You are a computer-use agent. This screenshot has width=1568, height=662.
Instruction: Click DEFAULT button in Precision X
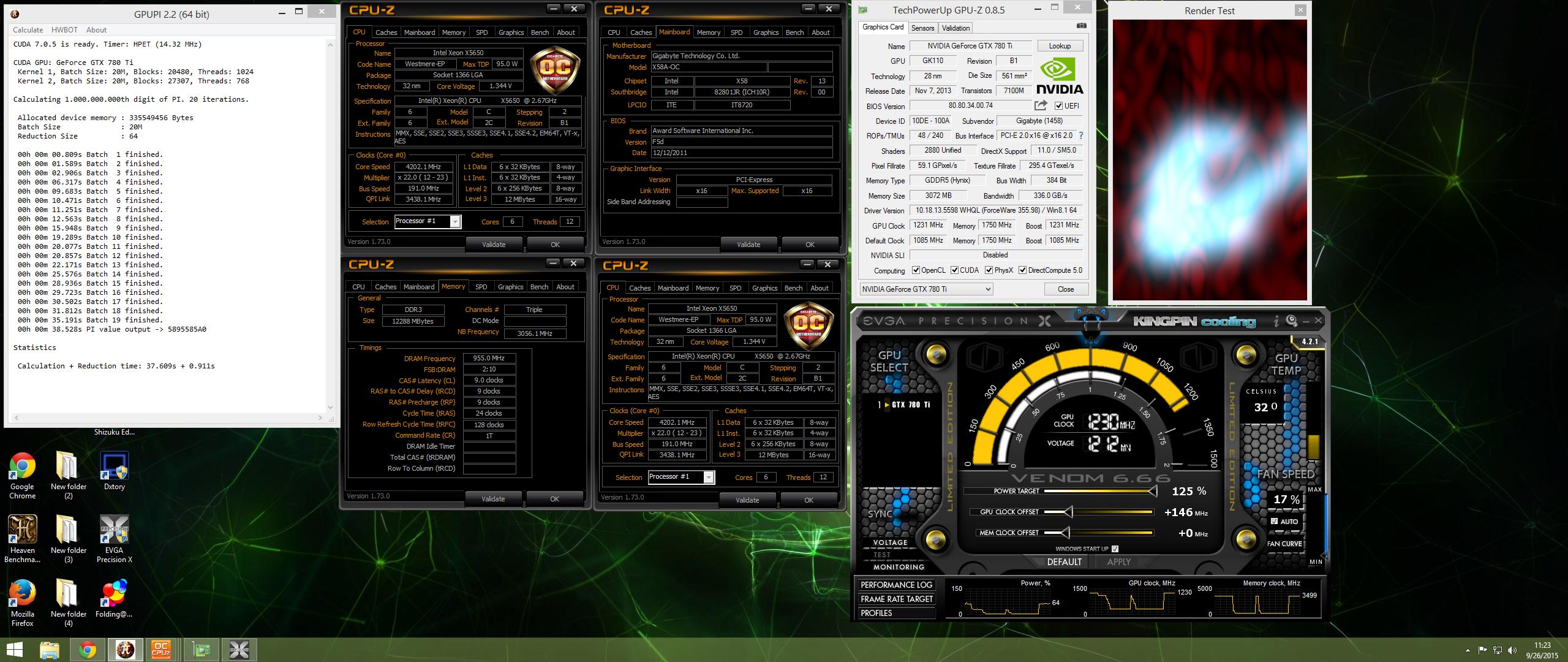[x=1064, y=562]
